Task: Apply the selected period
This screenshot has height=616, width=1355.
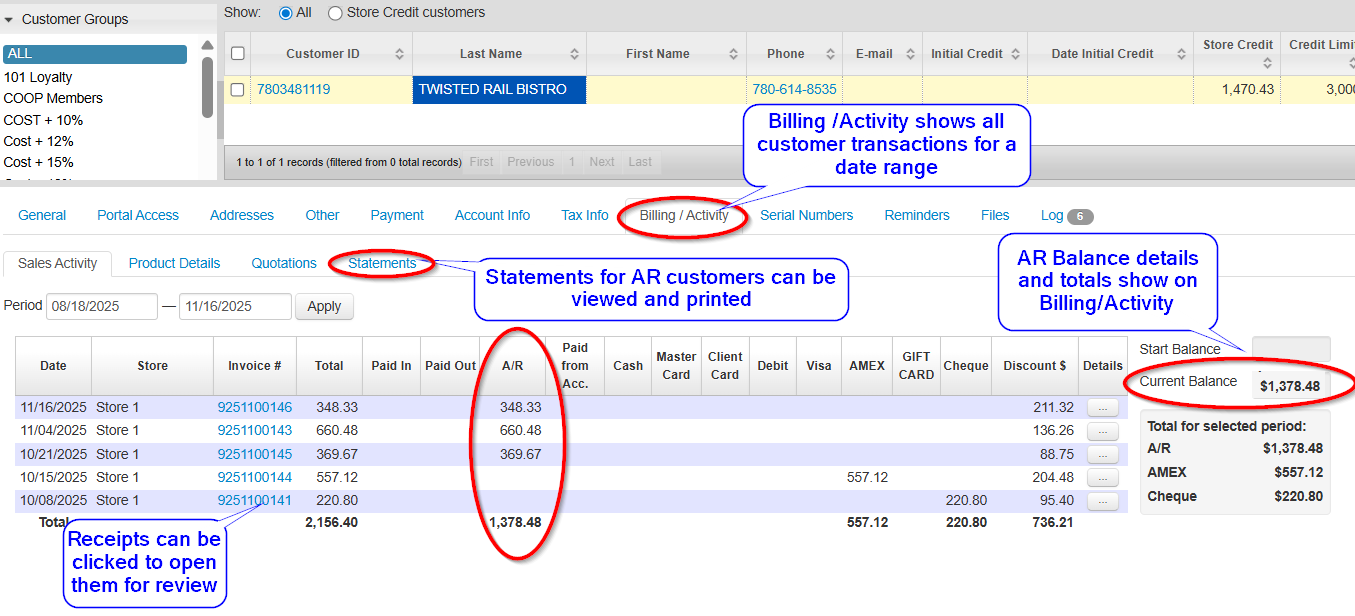Action: pyautogui.click(x=324, y=306)
